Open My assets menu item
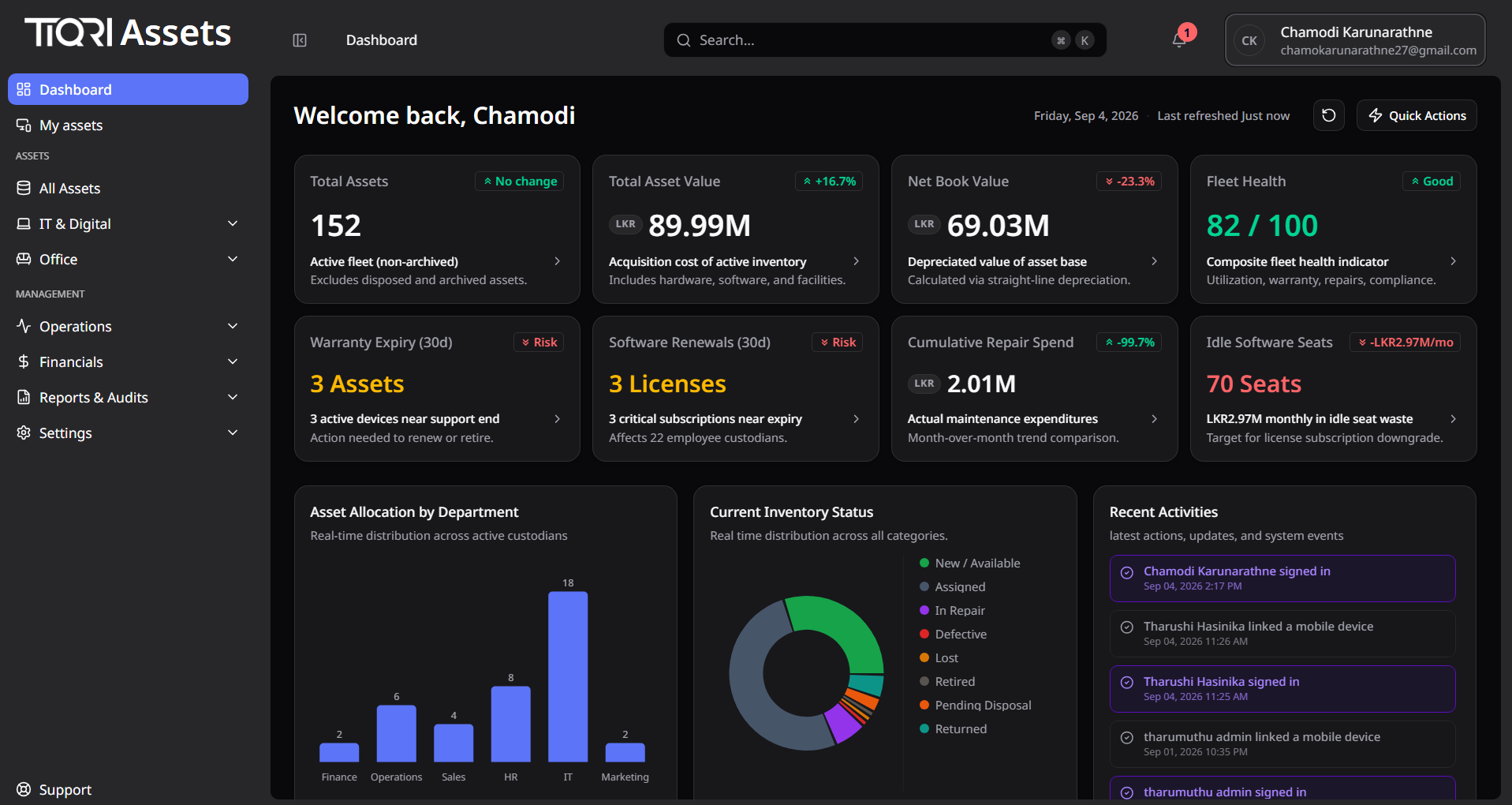This screenshot has width=1512, height=805. pyautogui.click(x=128, y=125)
